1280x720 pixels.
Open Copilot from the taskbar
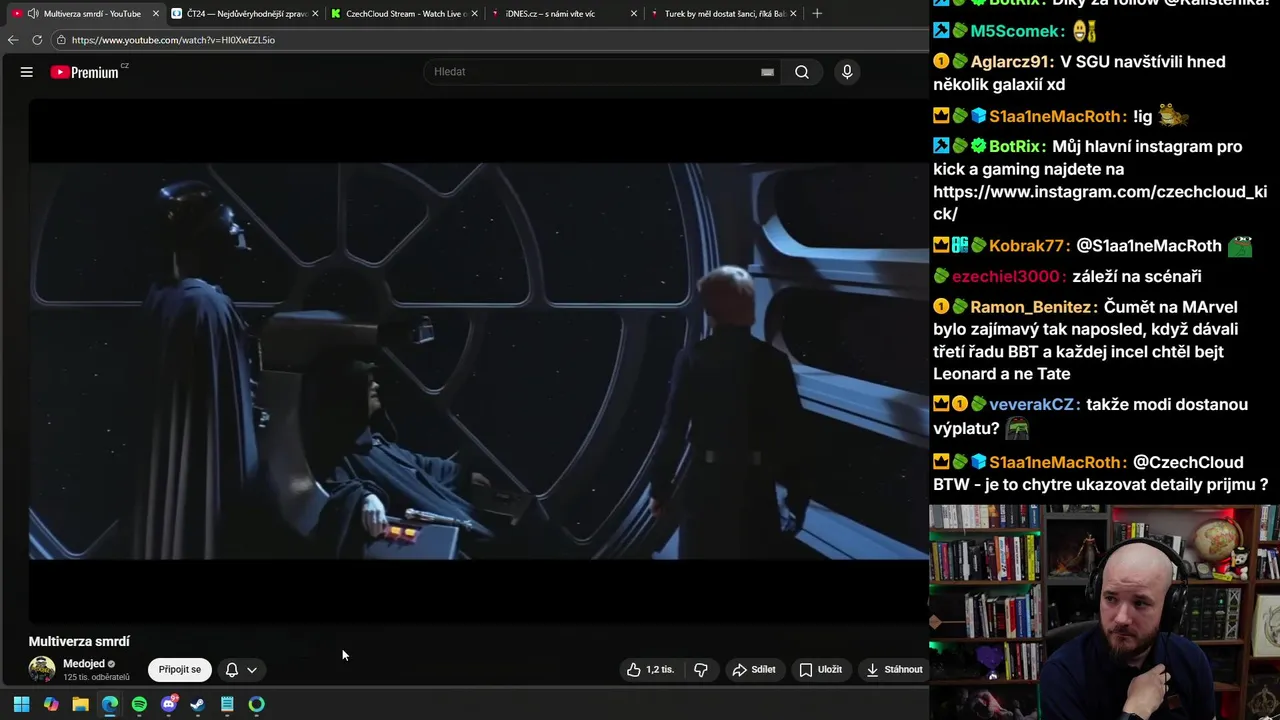click(x=51, y=704)
